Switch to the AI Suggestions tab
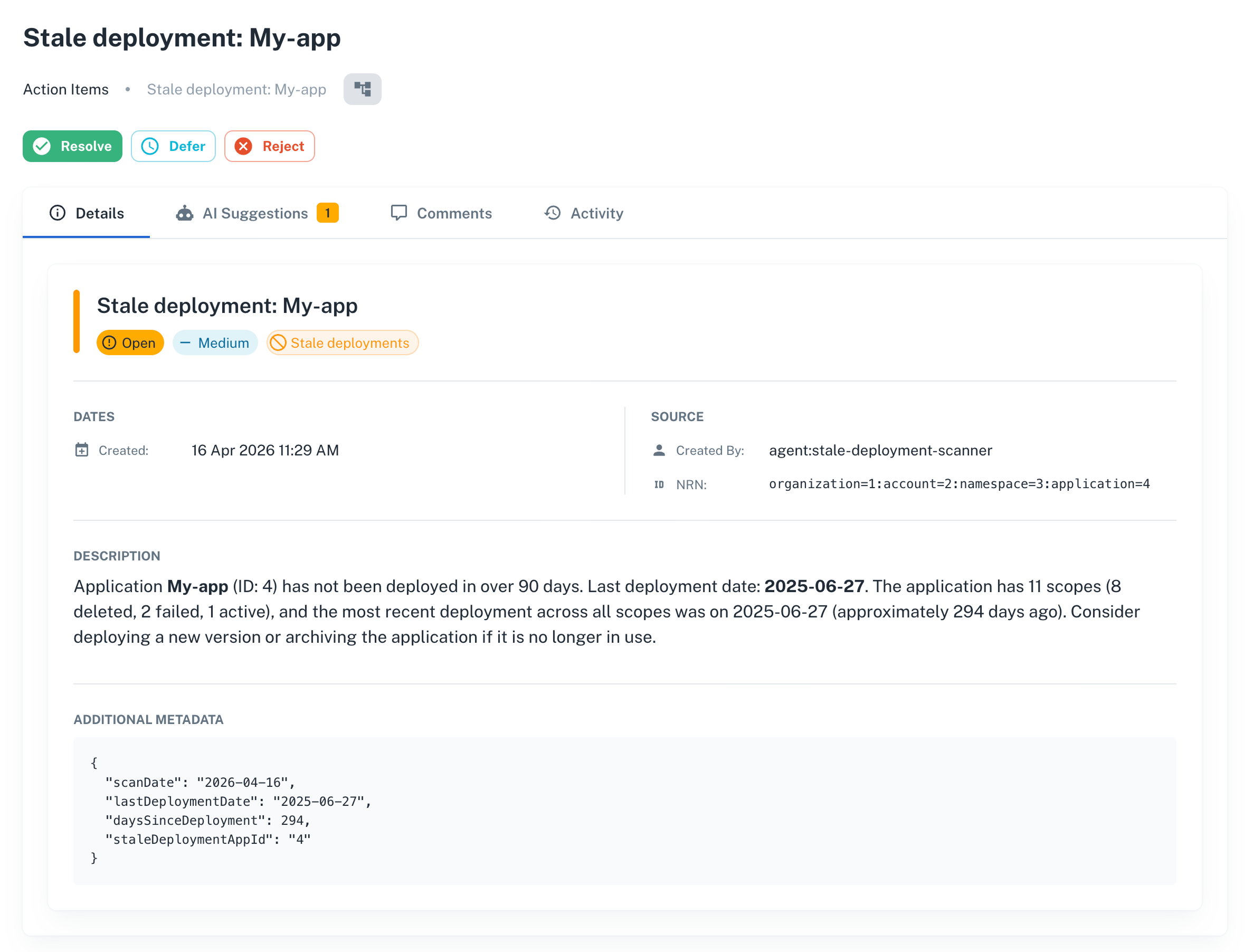The height and width of the screenshot is (952, 1253). [x=255, y=213]
